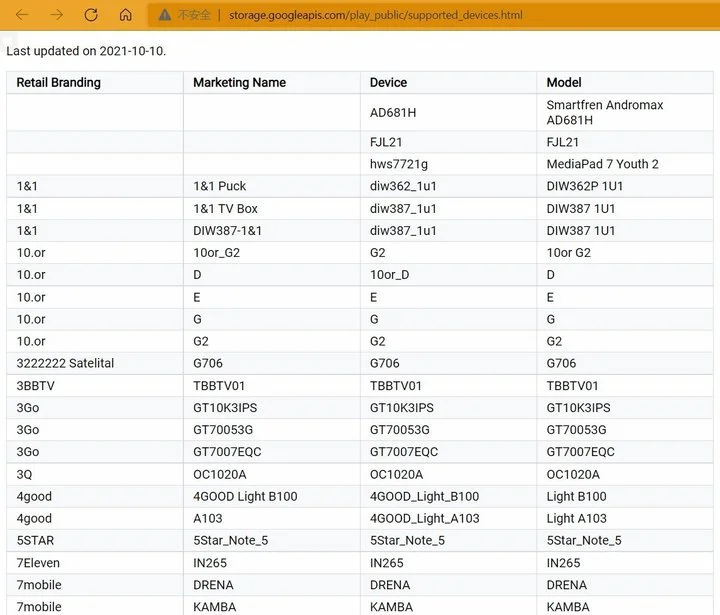Click the 3222222 Satelital branding cell
The image size is (720, 615).
(95, 363)
